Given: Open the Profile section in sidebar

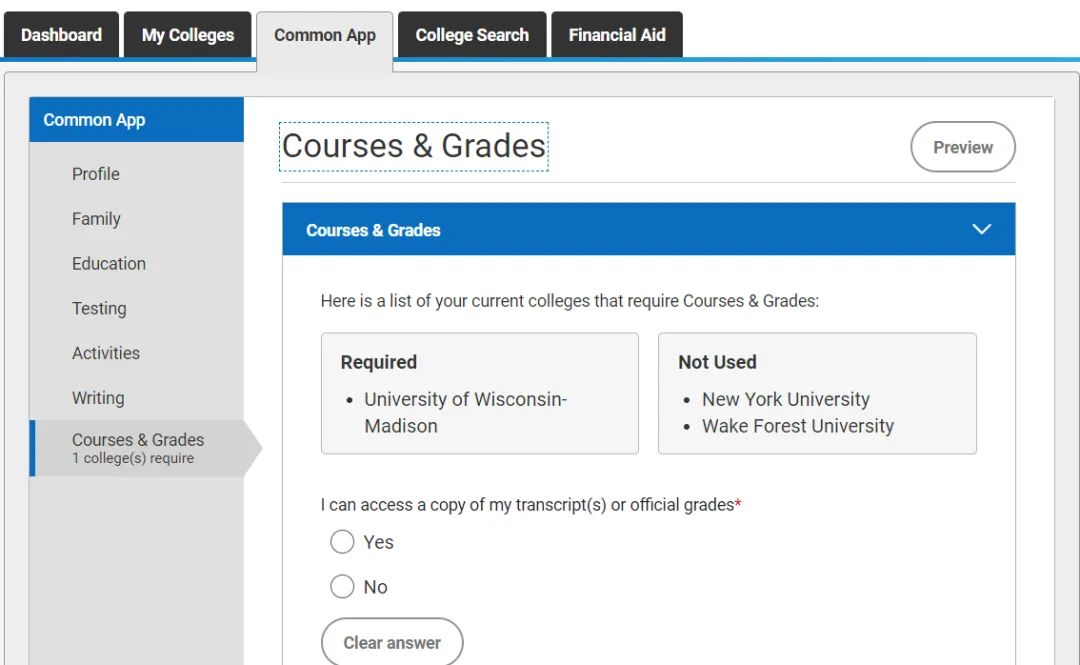Looking at the screenshot, I should click(96, 174).
